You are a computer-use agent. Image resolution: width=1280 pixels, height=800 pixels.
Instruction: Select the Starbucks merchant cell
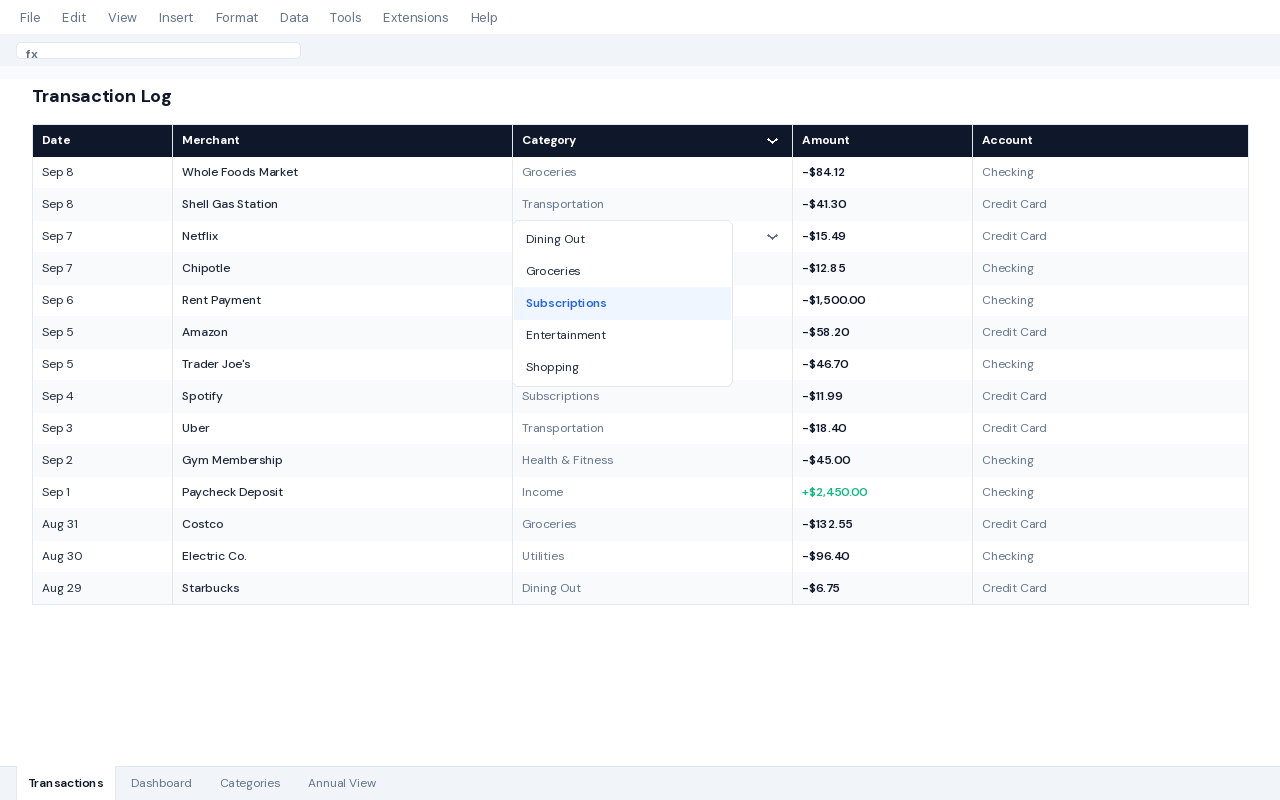[342, 589]
